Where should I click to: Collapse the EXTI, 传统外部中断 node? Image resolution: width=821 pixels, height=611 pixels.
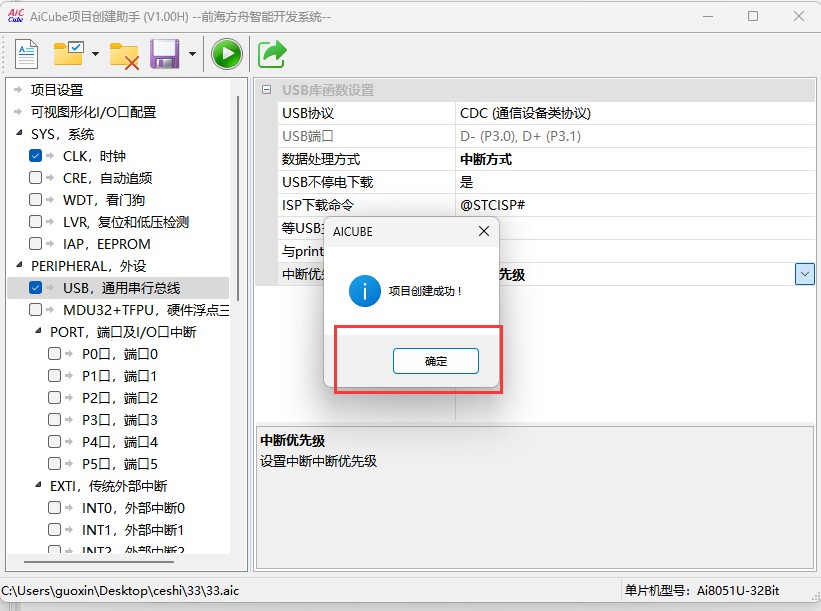pos(38,485)
